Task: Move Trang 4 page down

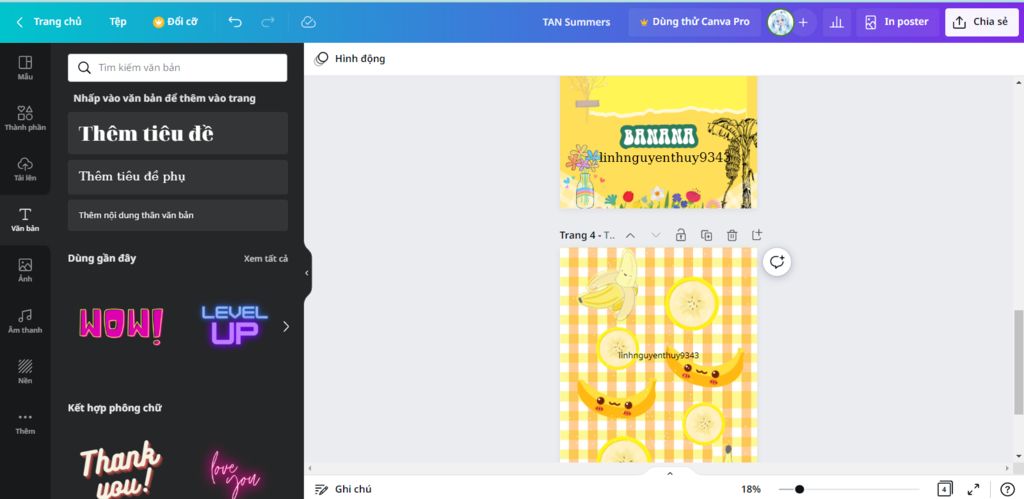Action: [656, 235]
